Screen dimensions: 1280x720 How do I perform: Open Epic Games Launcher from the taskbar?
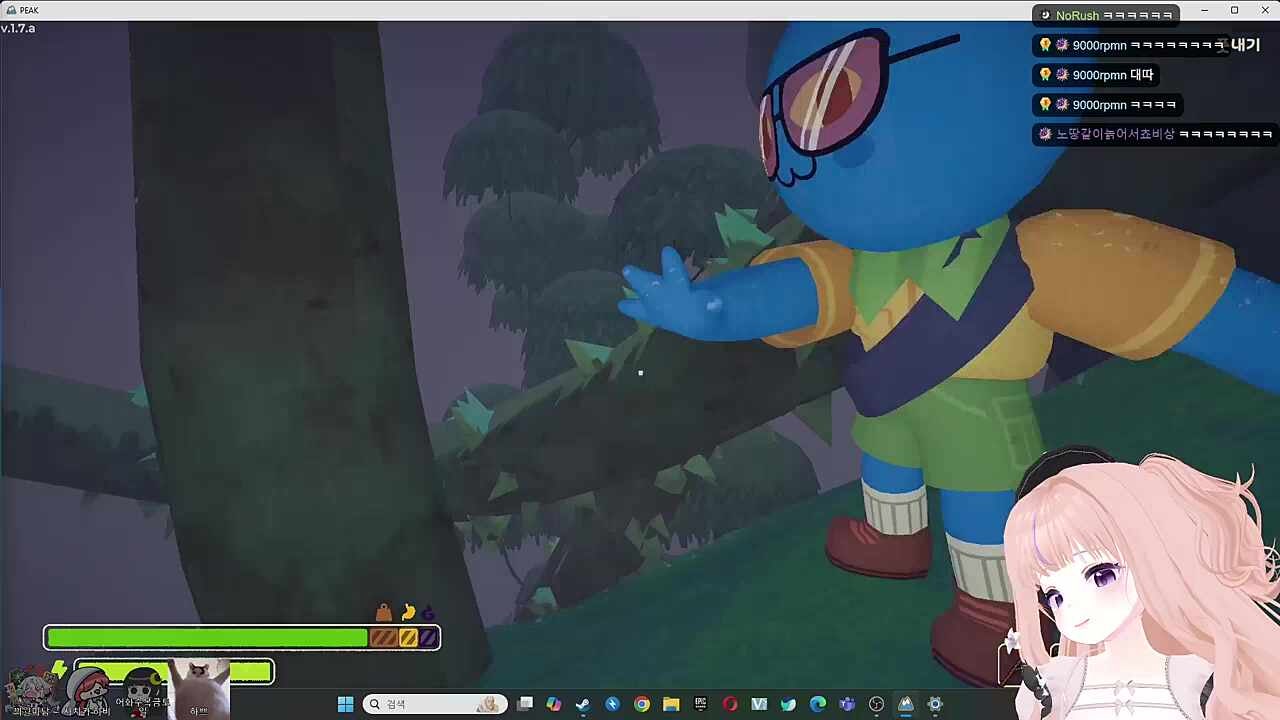700,704
